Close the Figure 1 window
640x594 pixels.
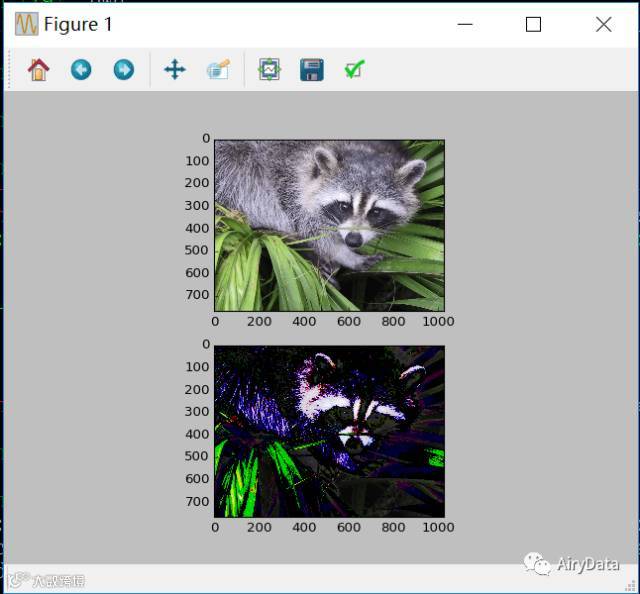point(604,24)
